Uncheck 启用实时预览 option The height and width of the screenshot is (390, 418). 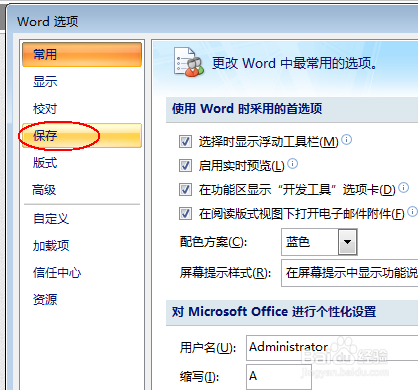[185, 165]
